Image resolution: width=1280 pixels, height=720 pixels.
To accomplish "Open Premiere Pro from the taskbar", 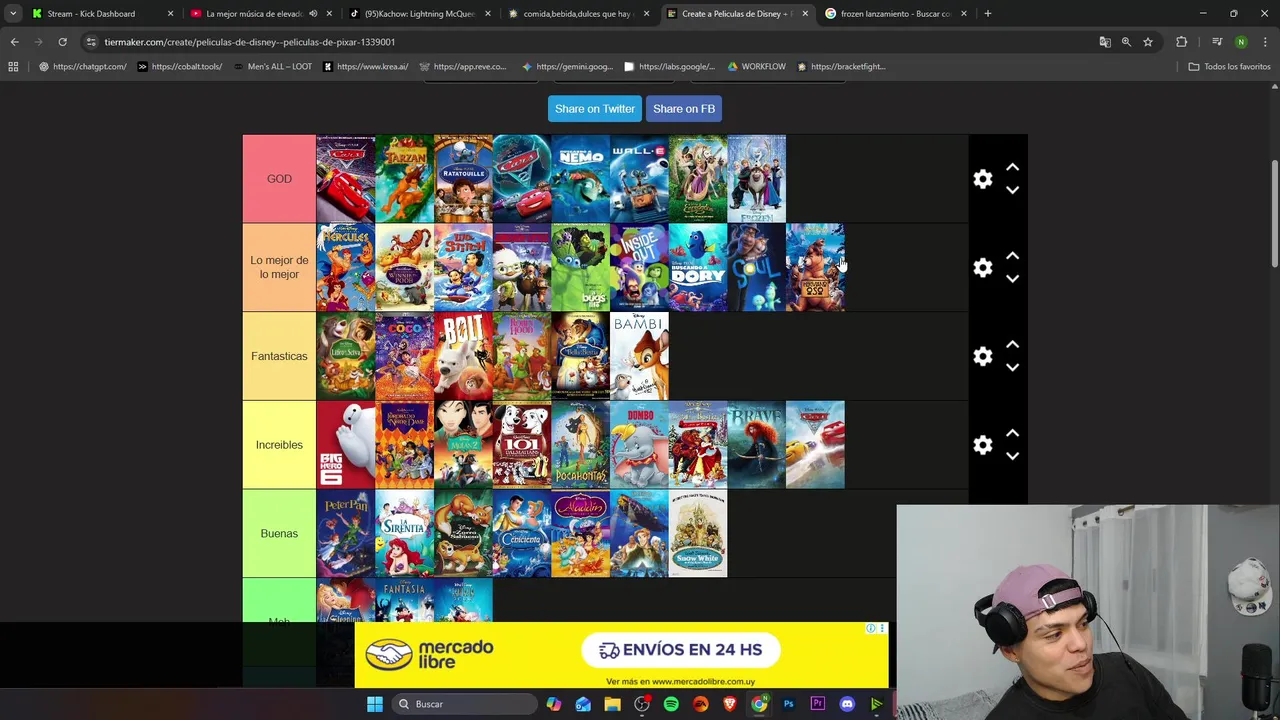I will (x=818, y=704).
